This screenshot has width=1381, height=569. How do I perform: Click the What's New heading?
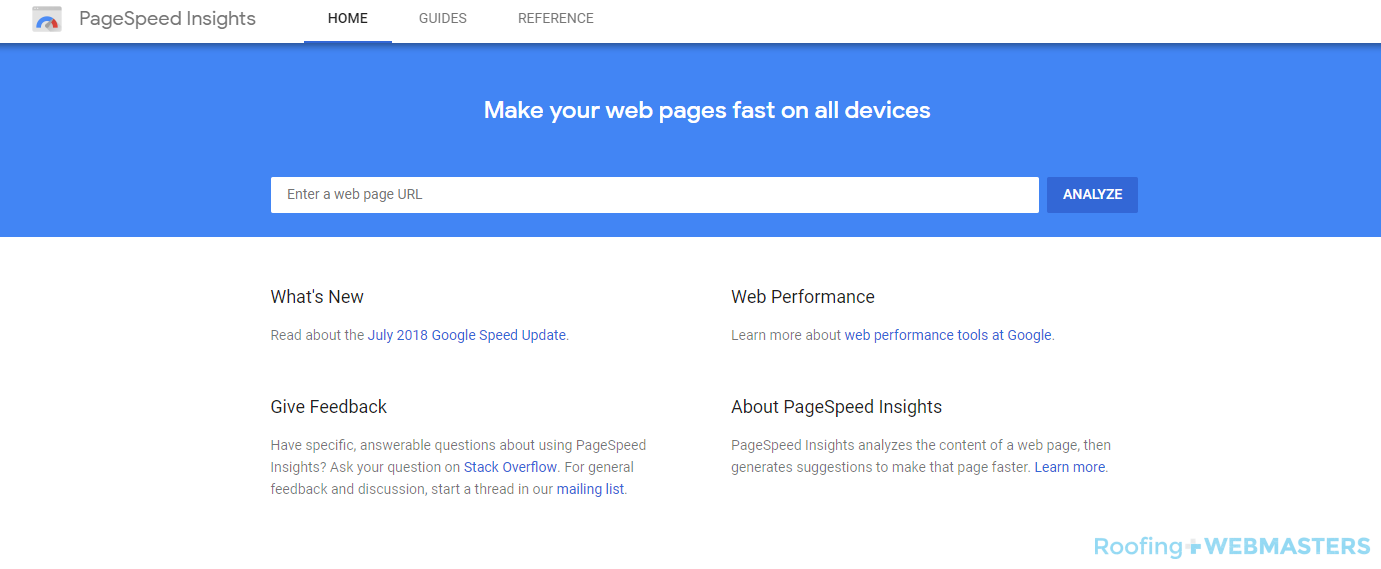[317, 297]
